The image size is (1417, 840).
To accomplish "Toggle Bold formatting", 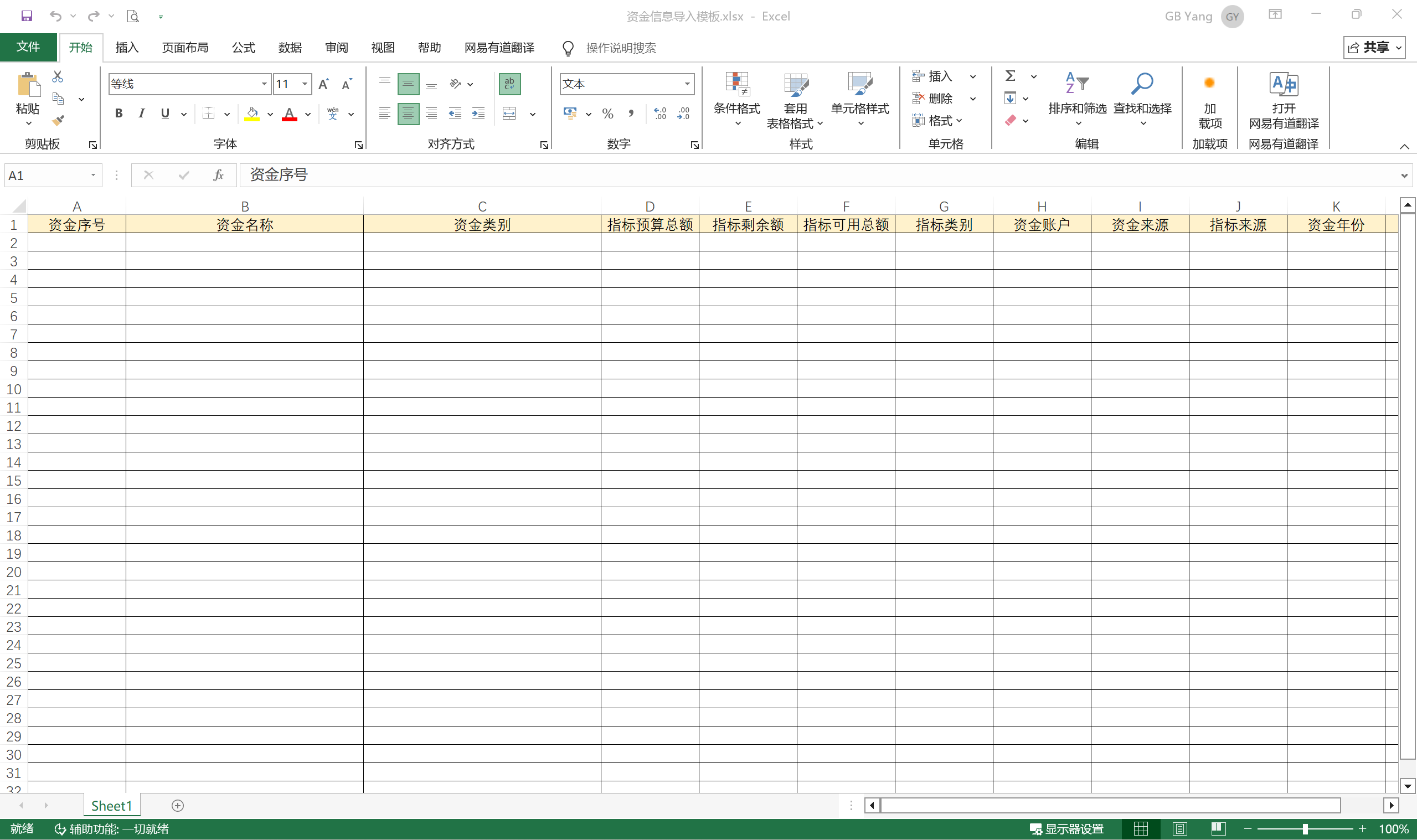I will pyautogui.click(x=118, y=113).
